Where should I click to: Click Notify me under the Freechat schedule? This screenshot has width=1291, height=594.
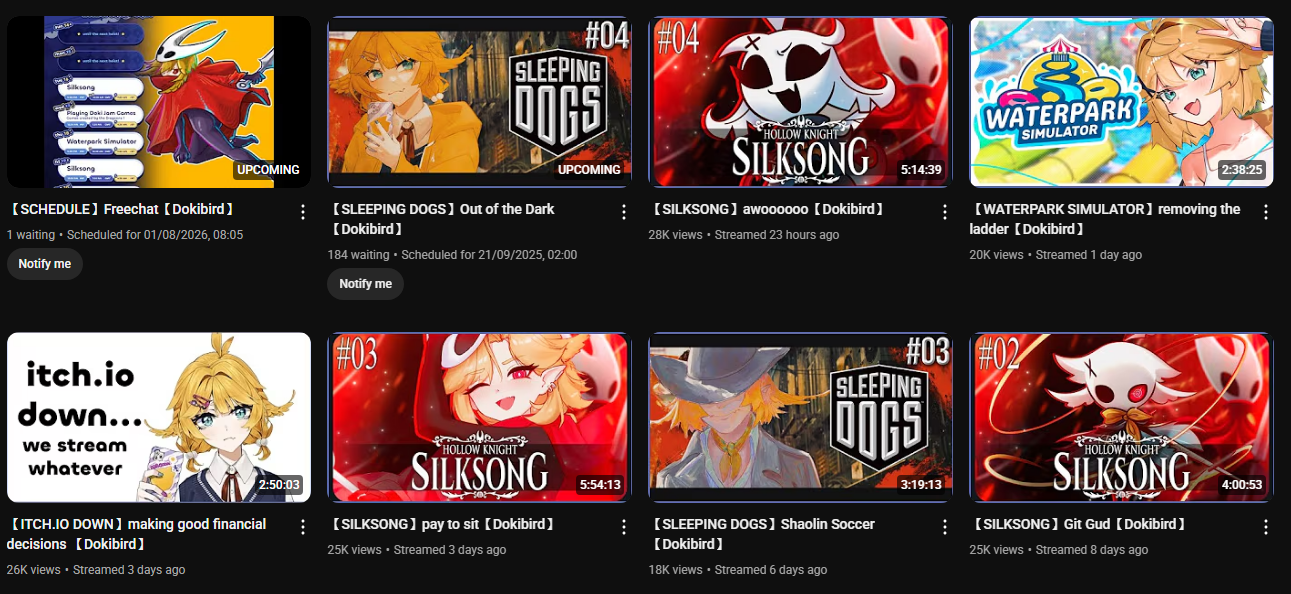[45, 264]
